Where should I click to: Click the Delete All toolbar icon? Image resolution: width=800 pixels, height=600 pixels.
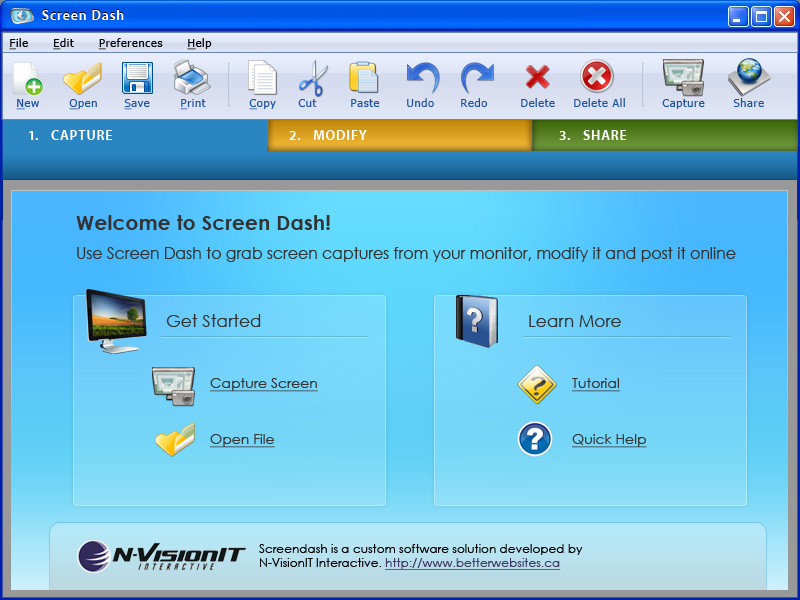click(x=596, y=77)
